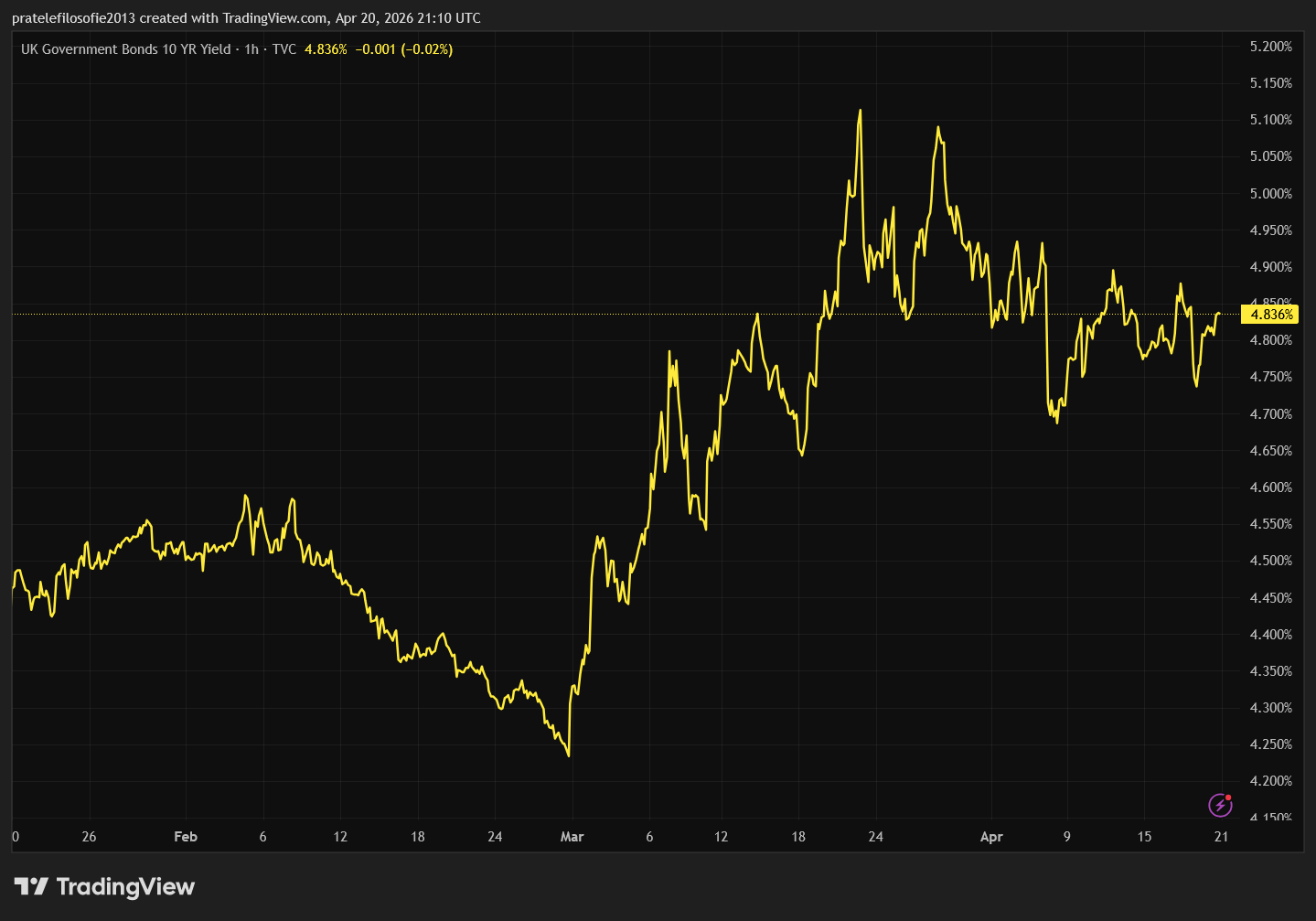Click the TVC source label in legend
Screen dimensions: 1316x921
point(284,49)
